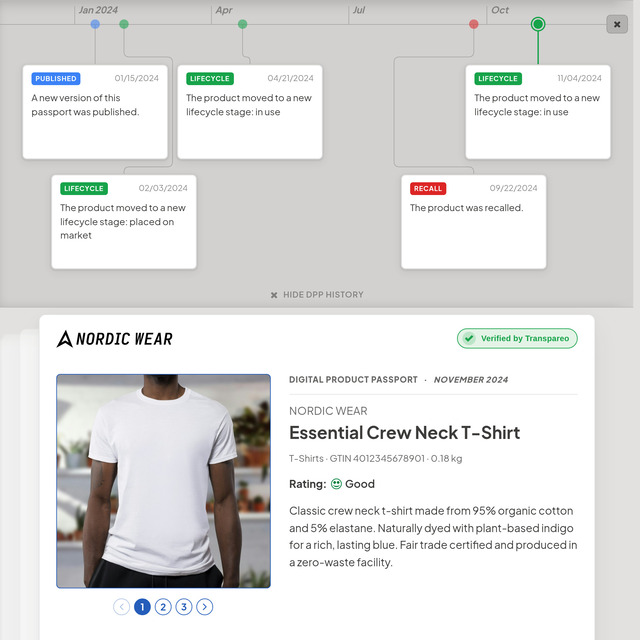Click the green smiley rating icon
The height and width of the screenshot is (640, 640).
point(336,484)
